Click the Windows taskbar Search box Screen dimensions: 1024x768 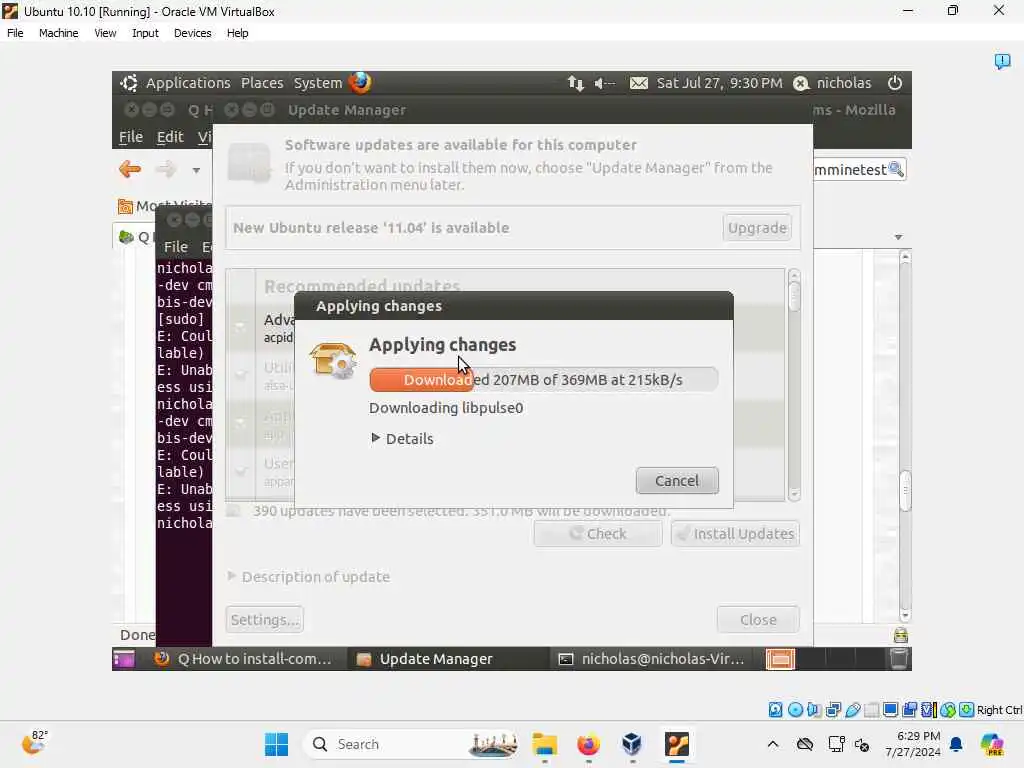click(x=411, y=744)
